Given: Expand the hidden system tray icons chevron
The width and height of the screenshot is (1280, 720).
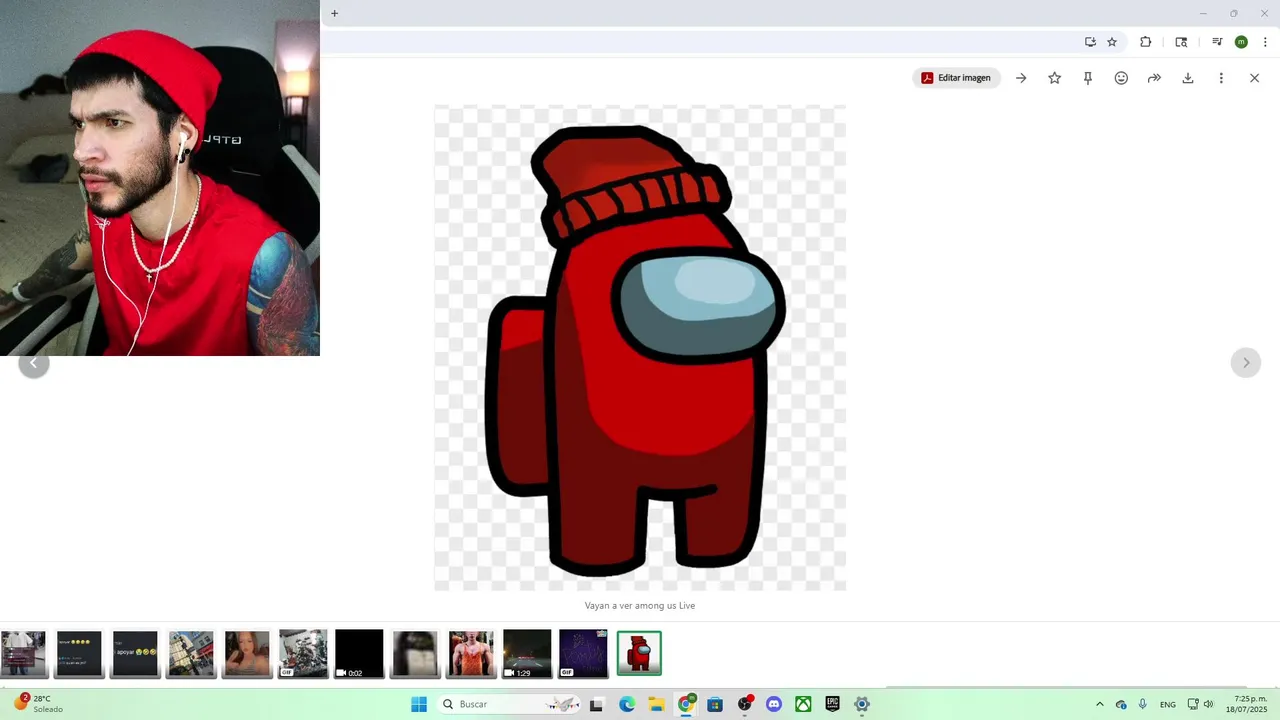Looking at the screenshot, I should coord(1100,704).
